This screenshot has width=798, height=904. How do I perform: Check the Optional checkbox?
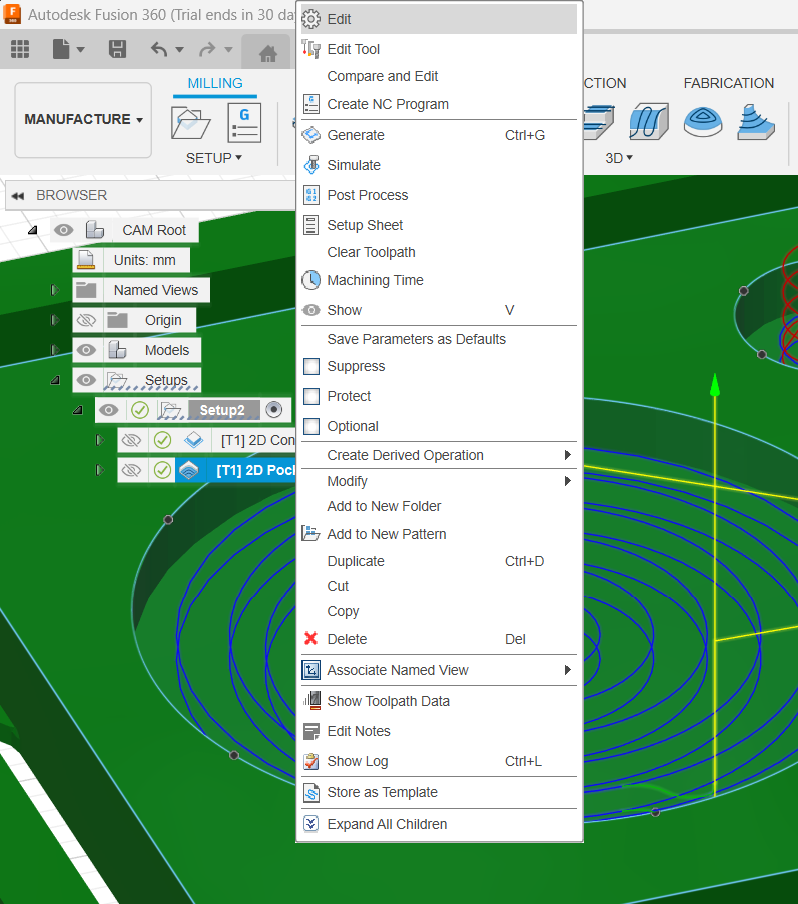311,426
